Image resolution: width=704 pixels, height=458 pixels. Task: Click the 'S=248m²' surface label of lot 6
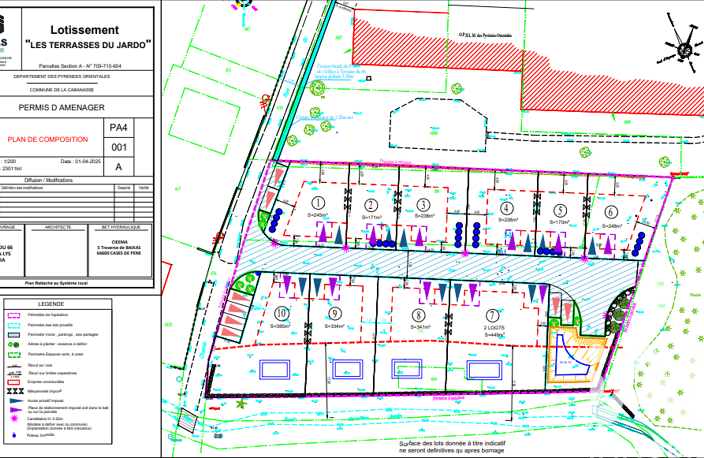point(612,226)
